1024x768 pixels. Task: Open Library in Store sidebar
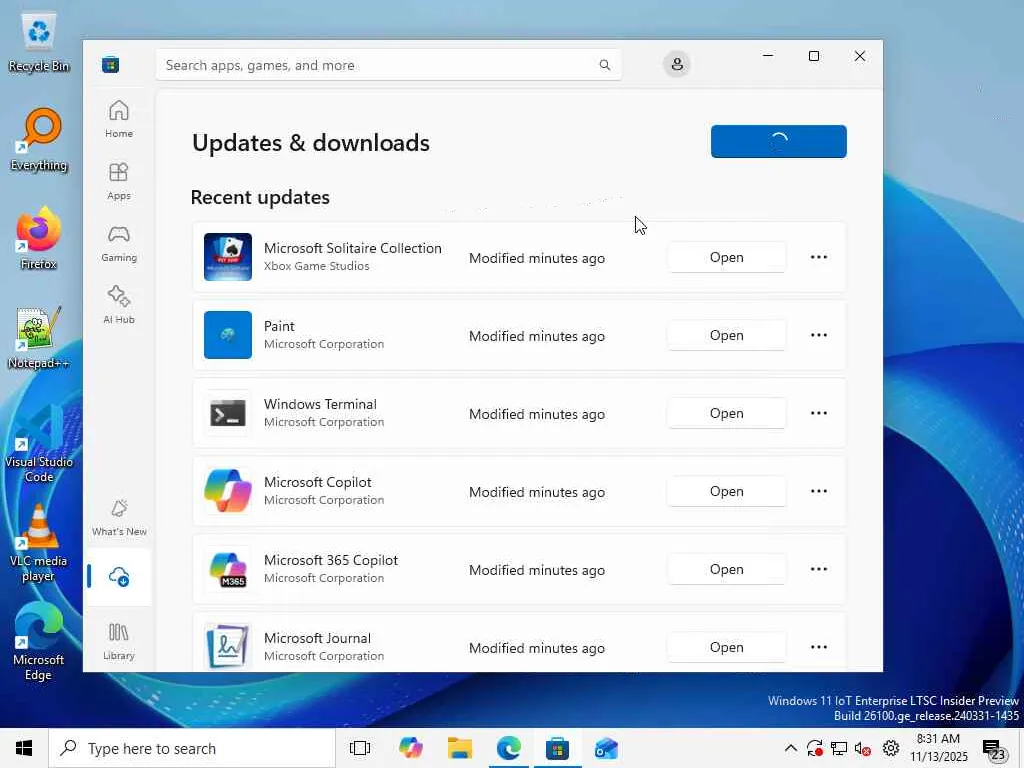coord(119,641)
